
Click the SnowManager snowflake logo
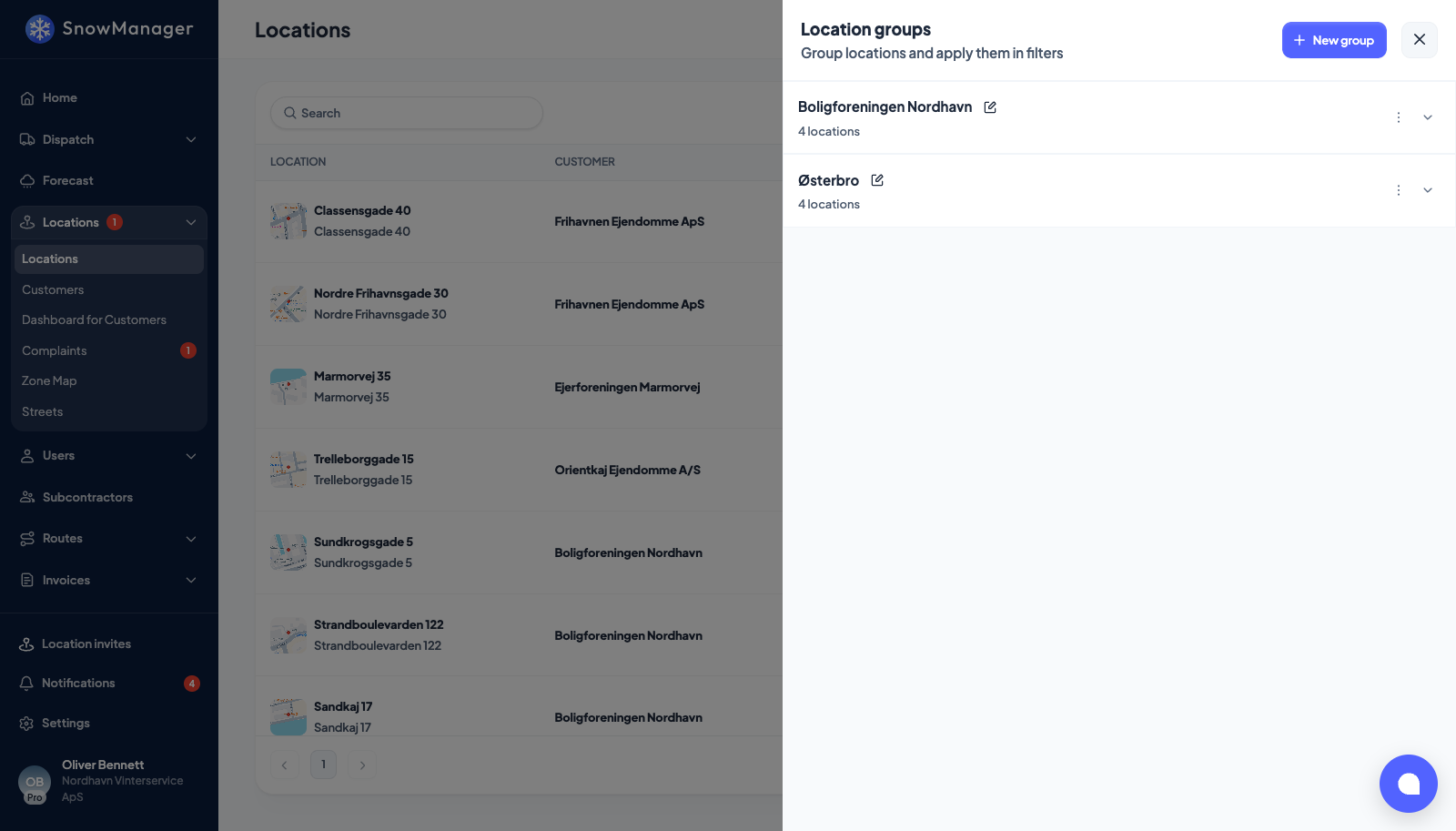pos(39,29)
